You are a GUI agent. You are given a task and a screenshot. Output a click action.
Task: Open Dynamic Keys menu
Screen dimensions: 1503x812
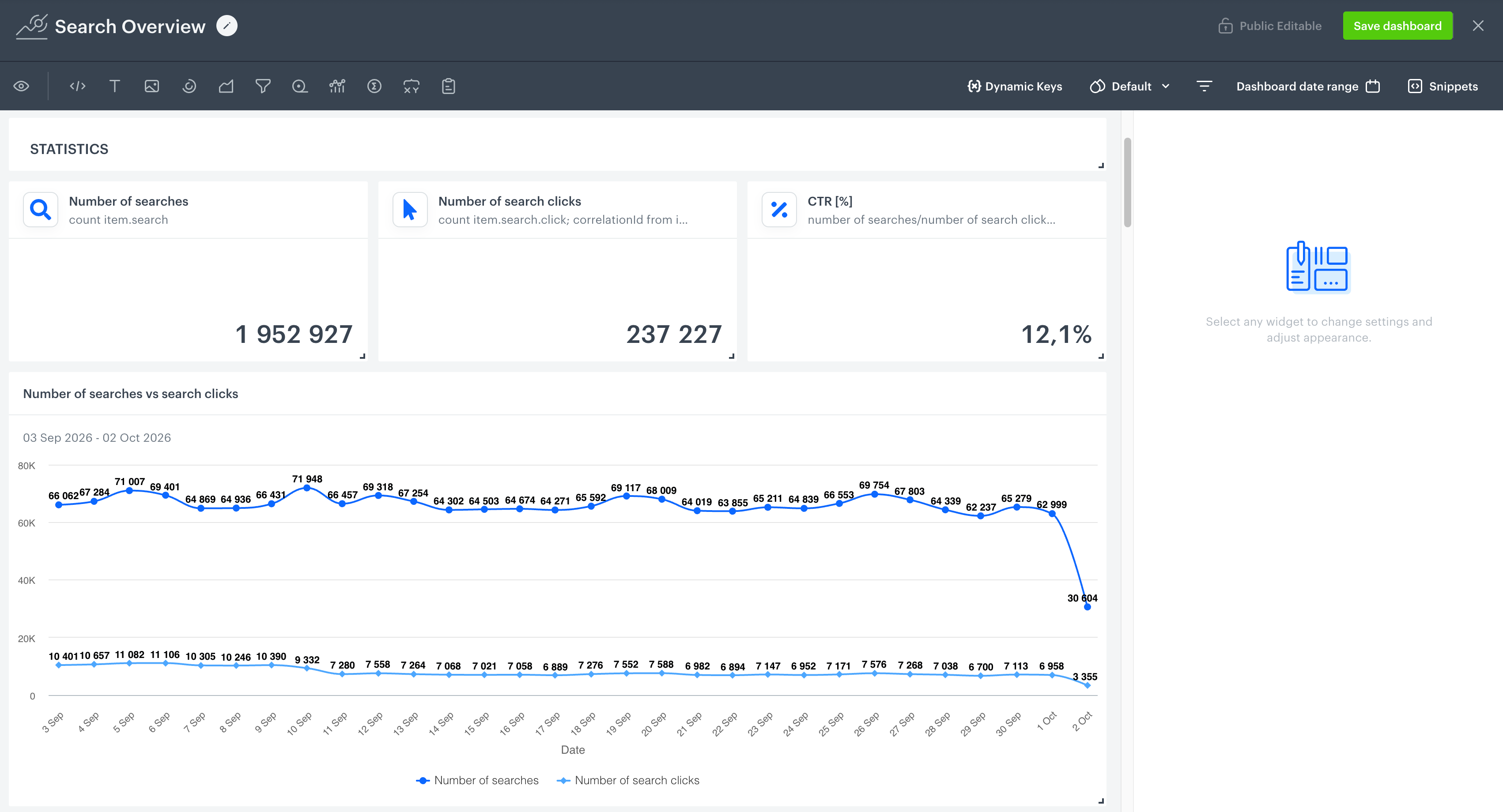pos(1015,86)
